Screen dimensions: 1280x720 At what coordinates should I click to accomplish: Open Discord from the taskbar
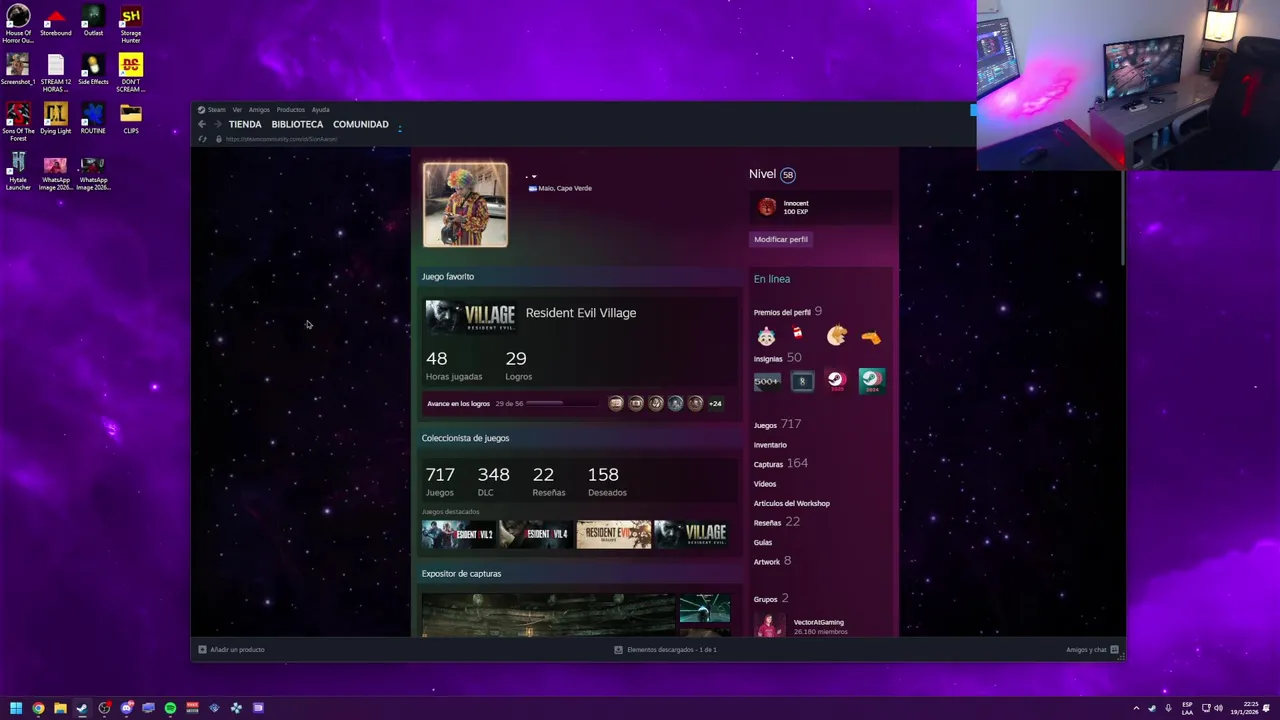coord(126,708)
